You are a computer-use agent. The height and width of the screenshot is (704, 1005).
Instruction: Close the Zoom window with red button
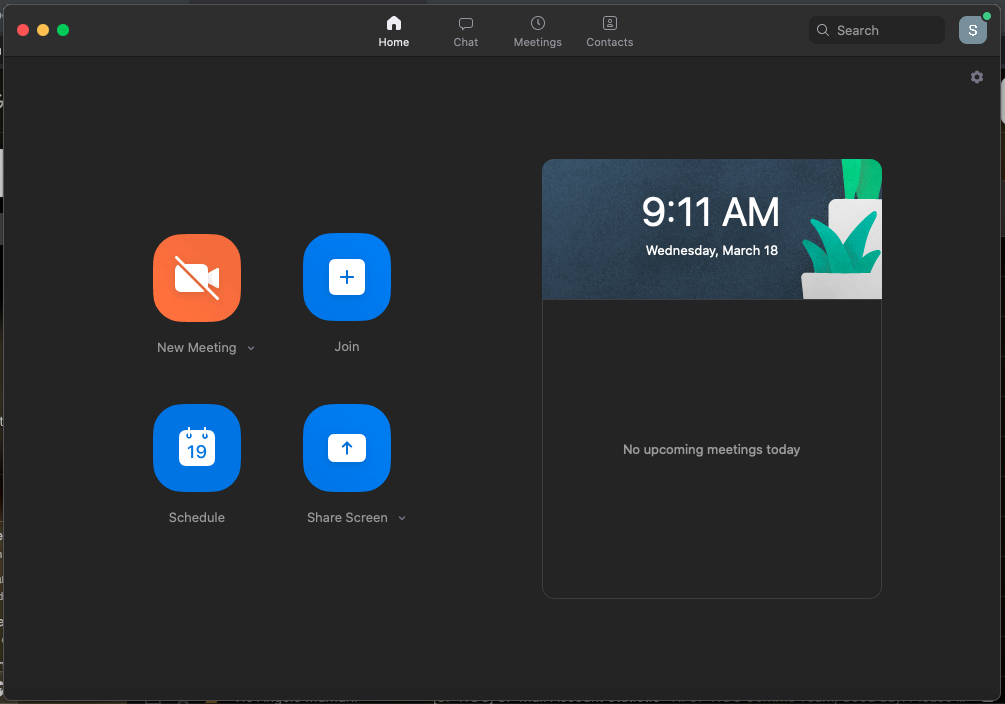23,30
